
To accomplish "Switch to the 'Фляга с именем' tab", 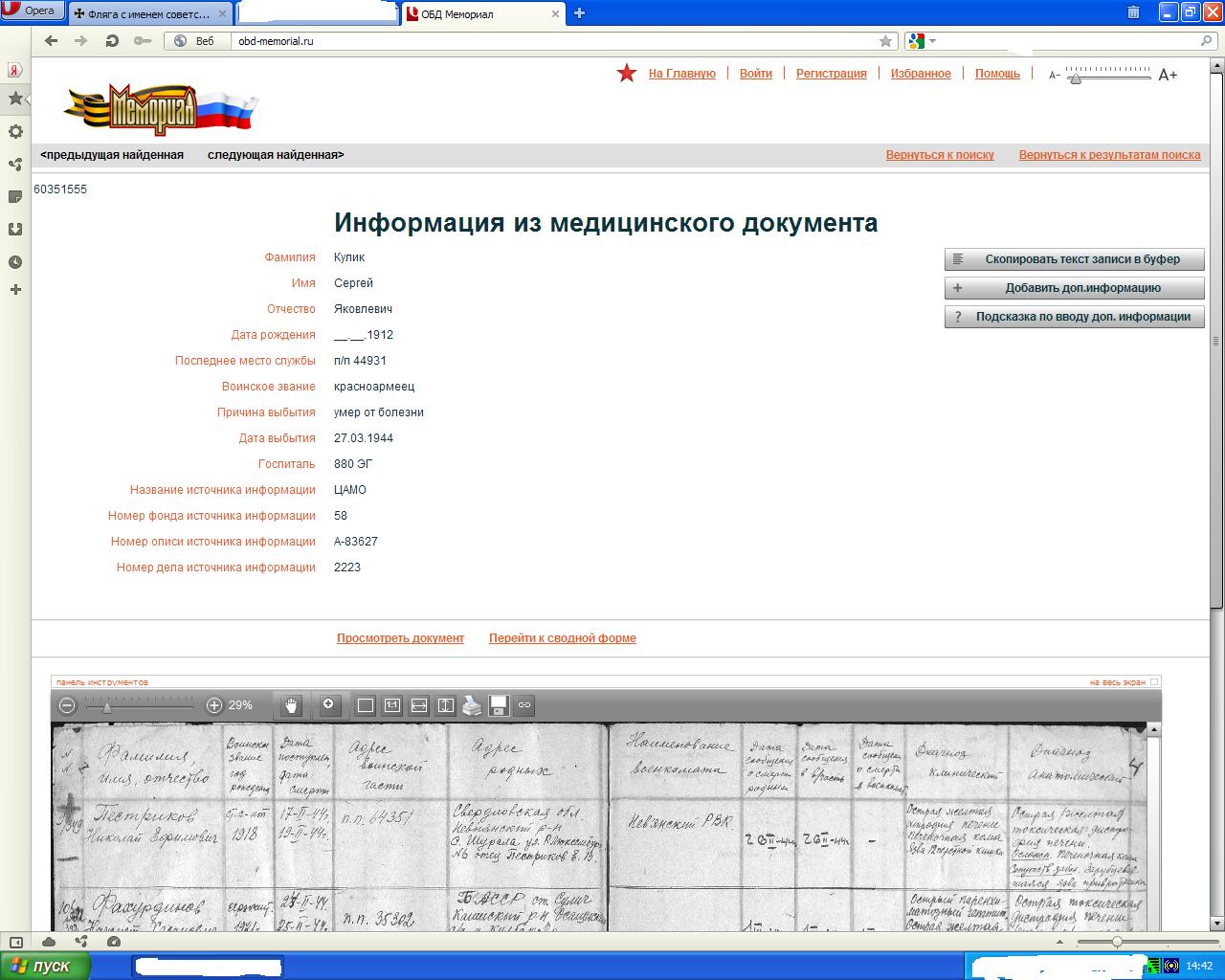I will pos(150,13).
